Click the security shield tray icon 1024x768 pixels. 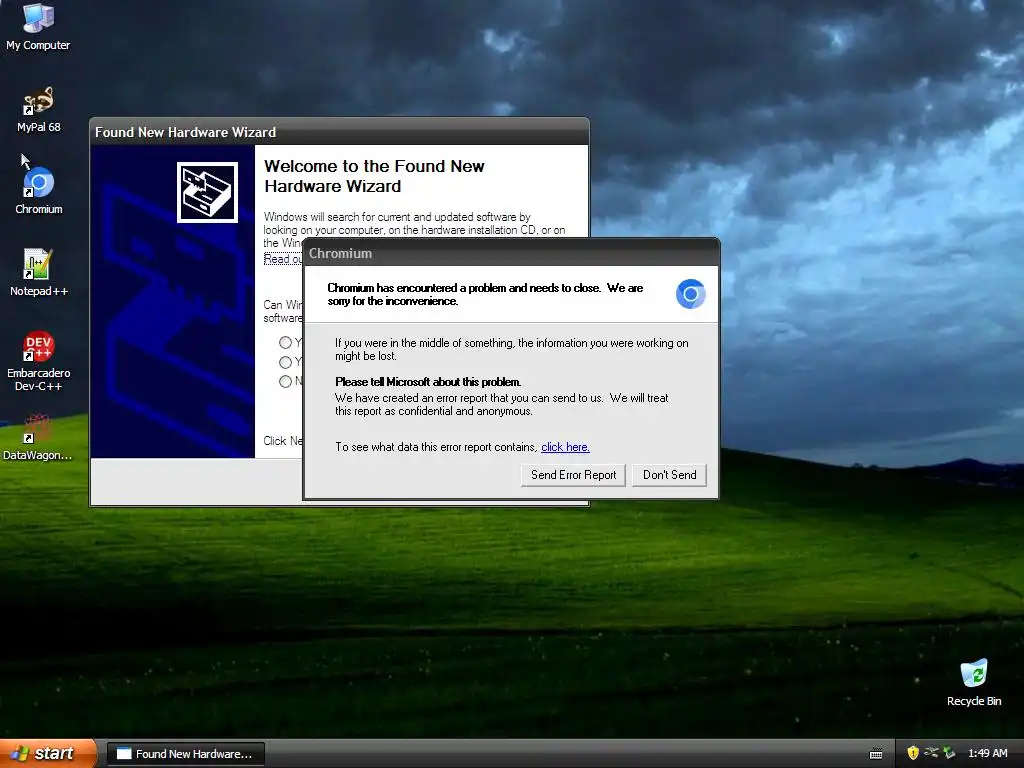tap(912, 753)
